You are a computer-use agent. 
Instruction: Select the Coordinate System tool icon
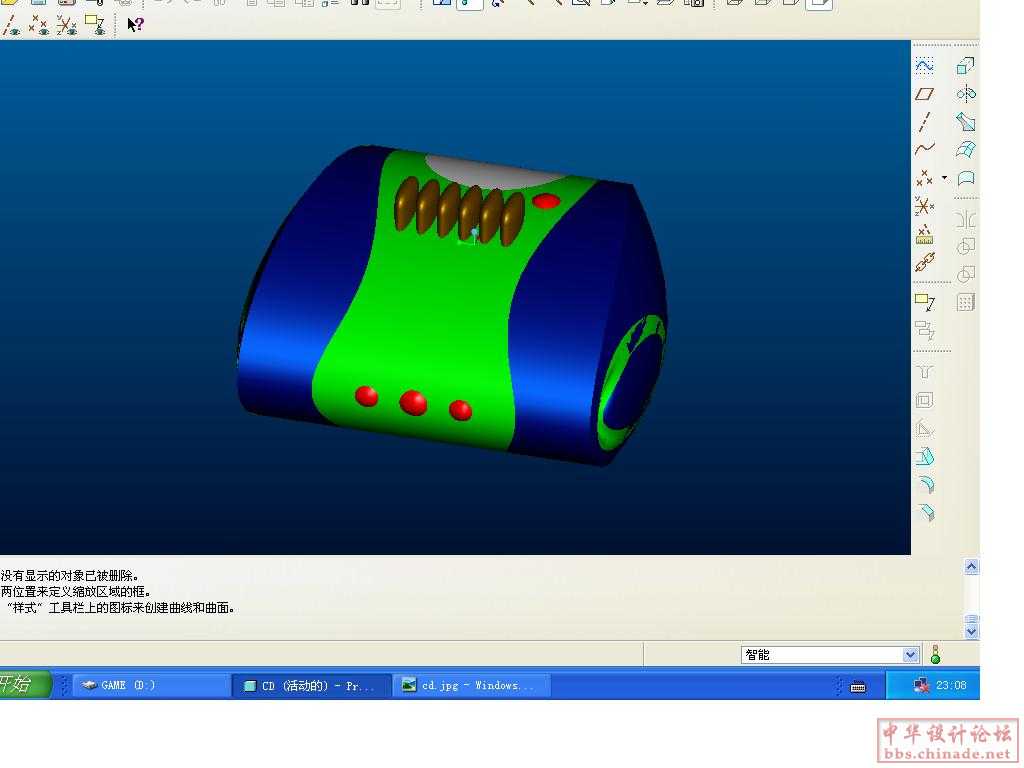point(924,206)
